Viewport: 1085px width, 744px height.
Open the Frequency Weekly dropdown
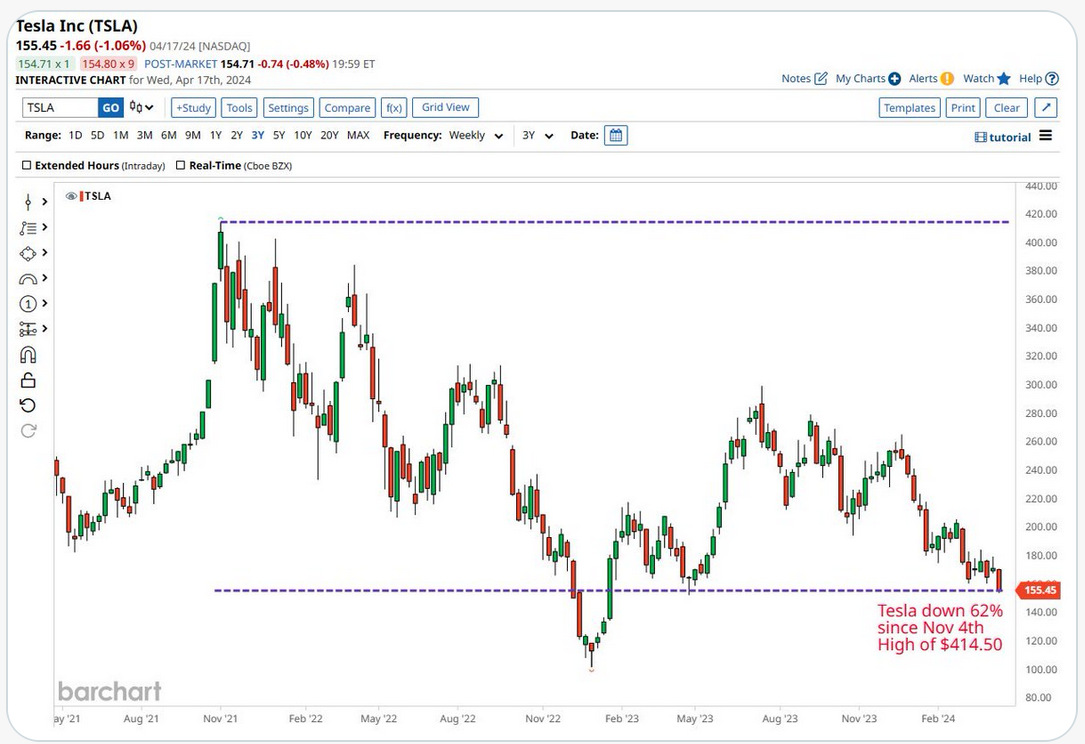[476, 136]
